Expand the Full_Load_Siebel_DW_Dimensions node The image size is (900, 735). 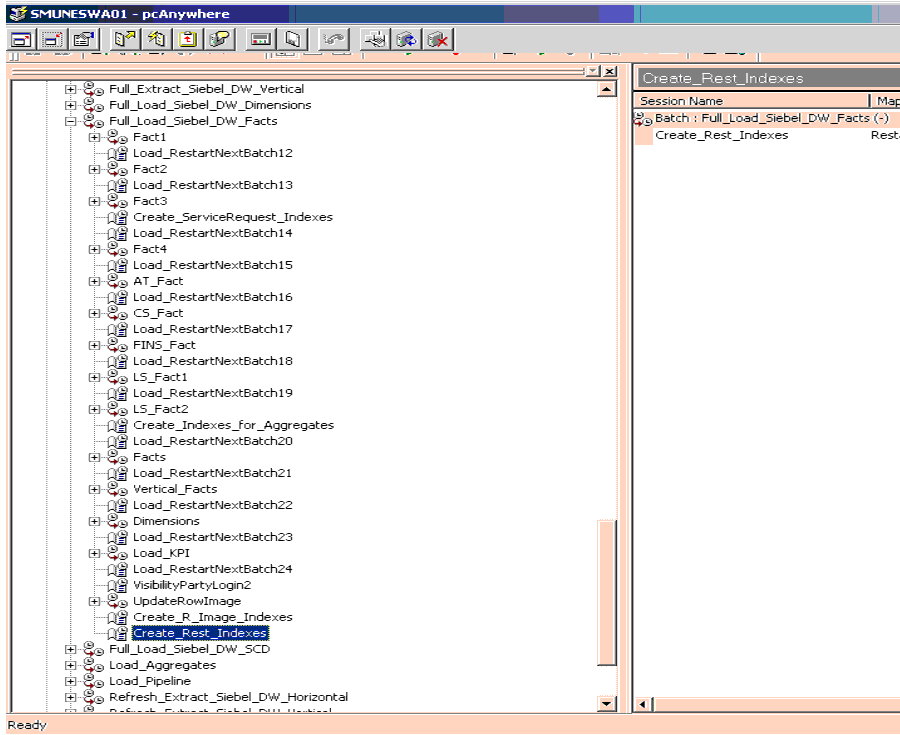[70, 106]
